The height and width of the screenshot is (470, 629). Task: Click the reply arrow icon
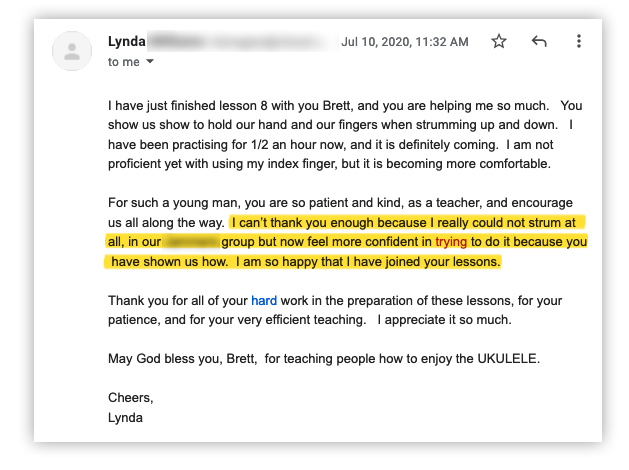[539, 41]
